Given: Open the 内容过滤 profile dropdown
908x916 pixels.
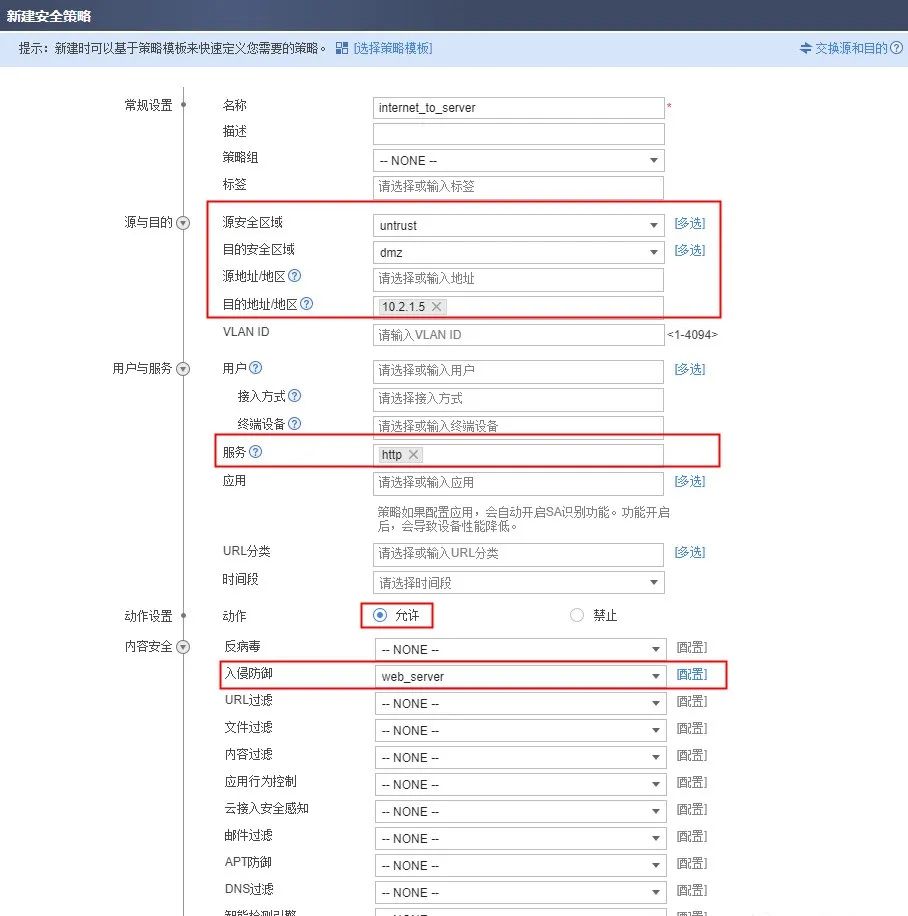Looking at the screenshot, I should 521,758.
